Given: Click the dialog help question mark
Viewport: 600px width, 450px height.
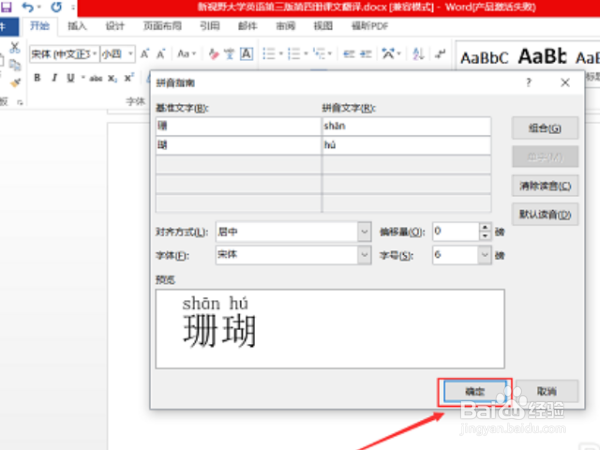Looking at the screenshot, I should [x=528, y=83].
